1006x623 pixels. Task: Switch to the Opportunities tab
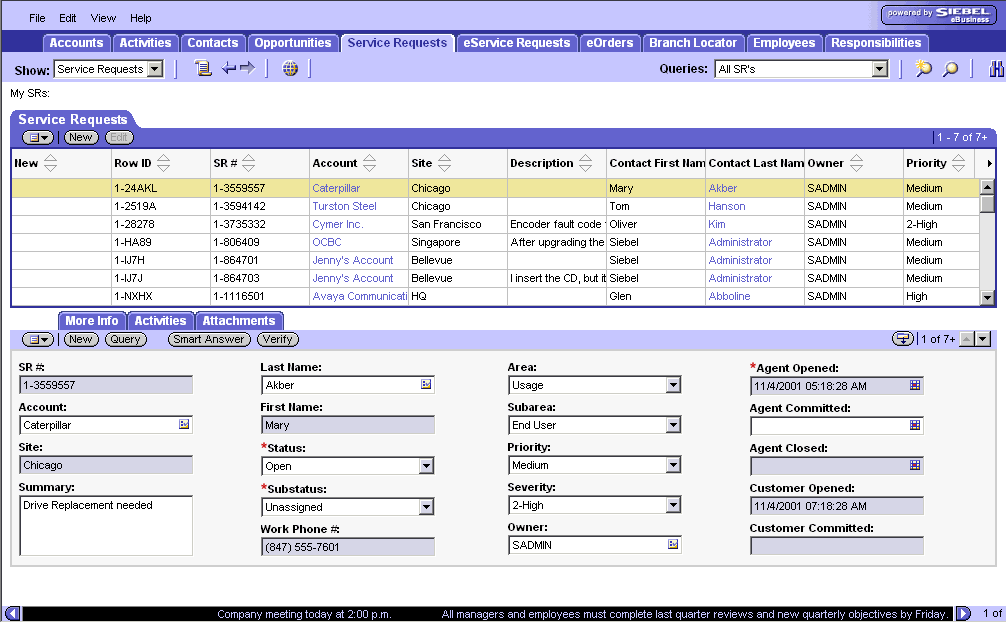(293, 43)
